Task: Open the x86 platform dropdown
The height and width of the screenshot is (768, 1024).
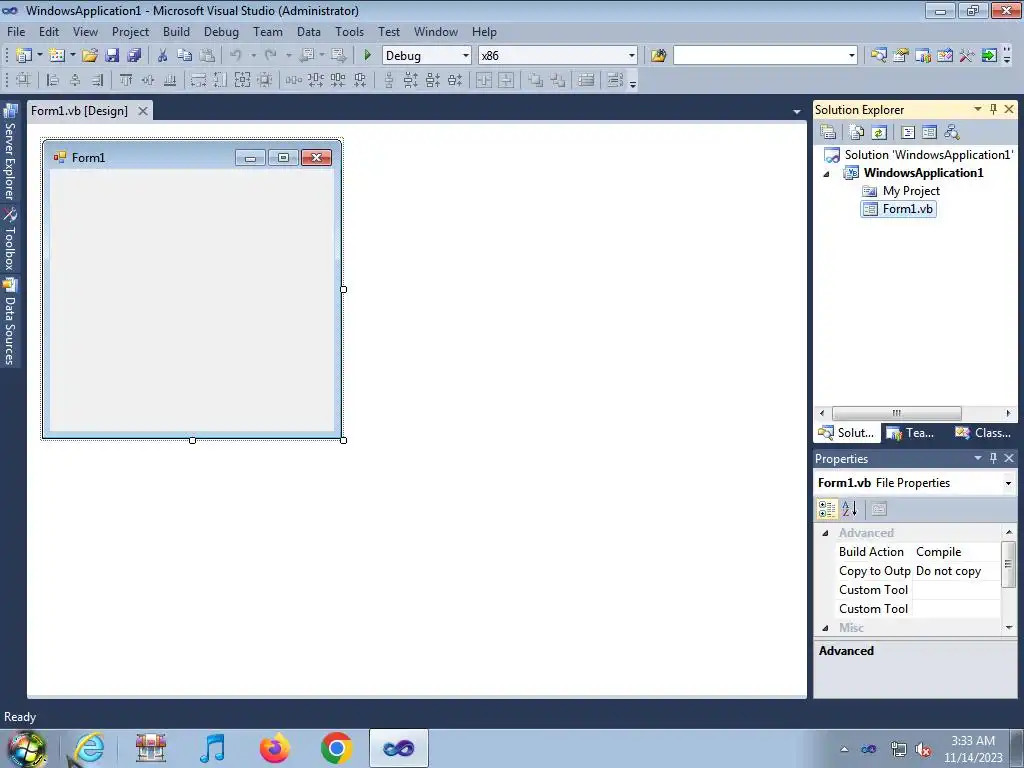Action: tap(632, 56)
